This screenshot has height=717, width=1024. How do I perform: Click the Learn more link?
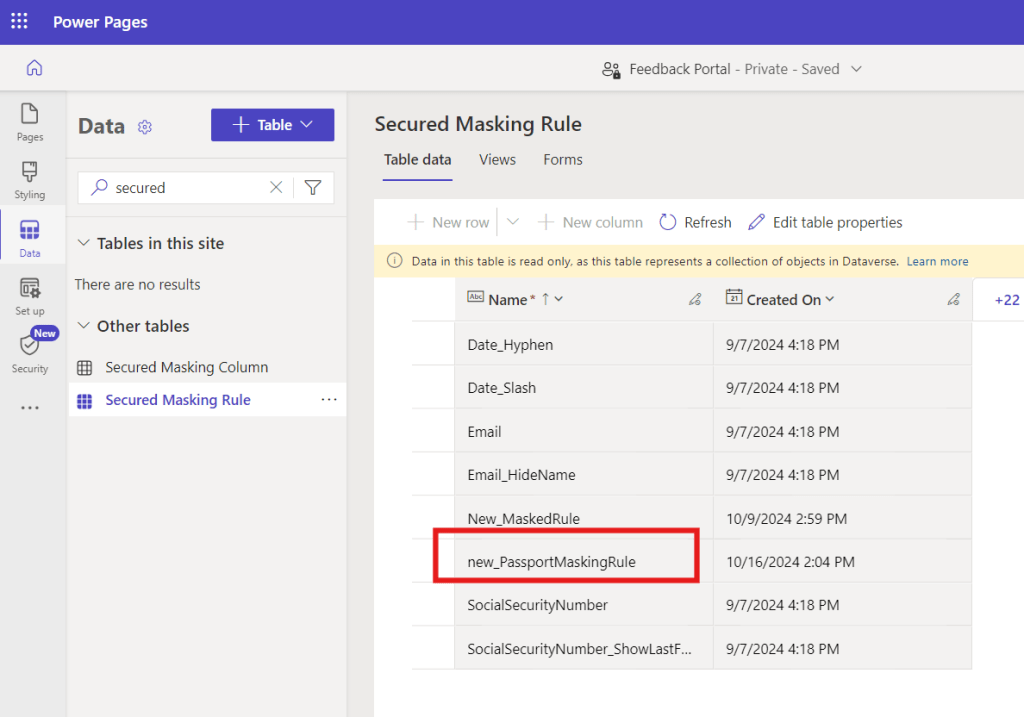click(937, 261)
